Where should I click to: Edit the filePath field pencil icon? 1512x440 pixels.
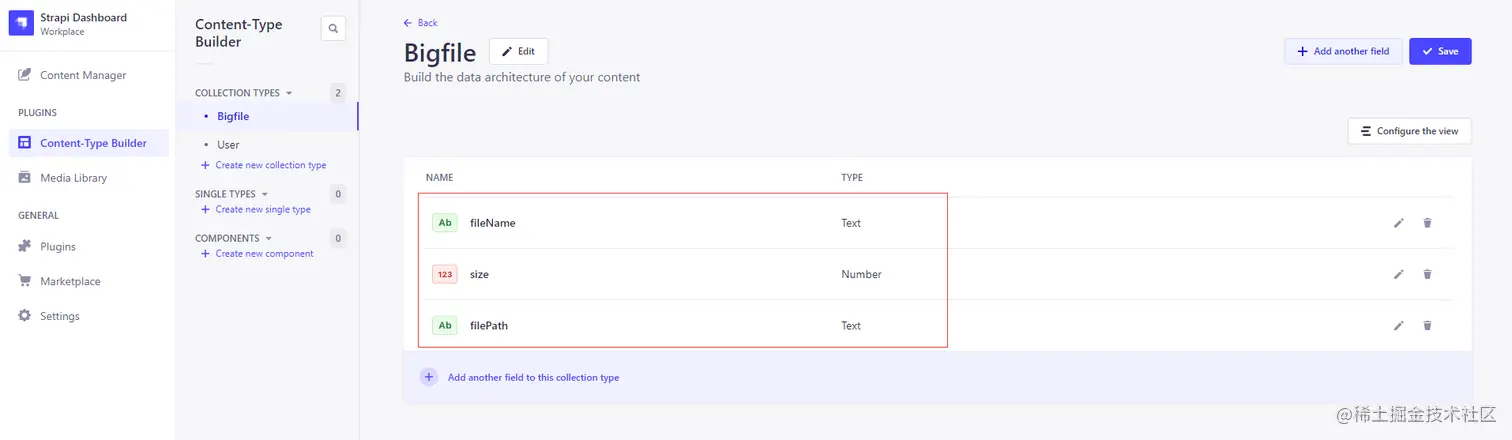(1399, 325)
